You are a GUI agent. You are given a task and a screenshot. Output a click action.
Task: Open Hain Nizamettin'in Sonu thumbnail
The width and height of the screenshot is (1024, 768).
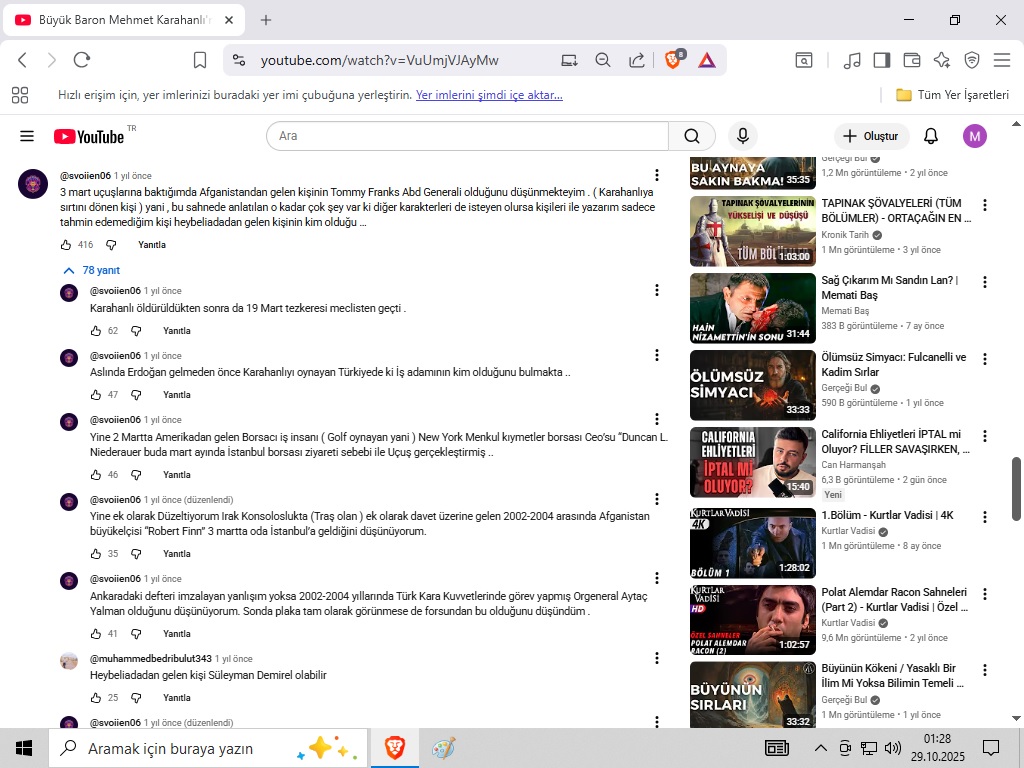pyautogui.click(x=752, y=308)
